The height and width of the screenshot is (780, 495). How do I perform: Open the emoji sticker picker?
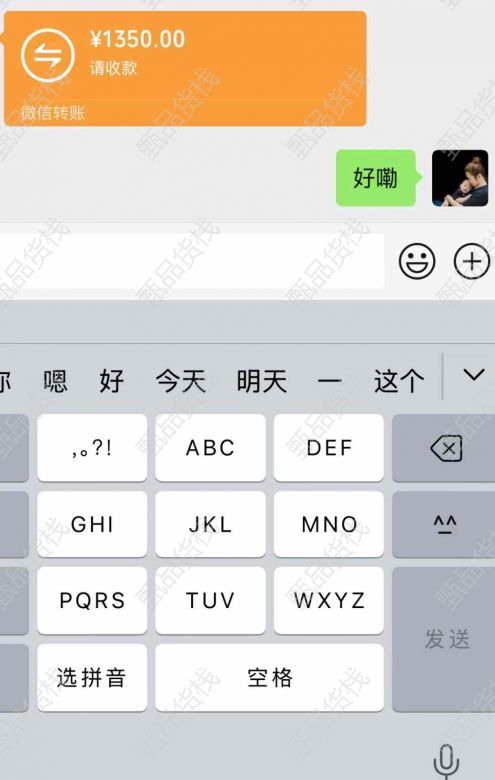click(x=417, y=261)
